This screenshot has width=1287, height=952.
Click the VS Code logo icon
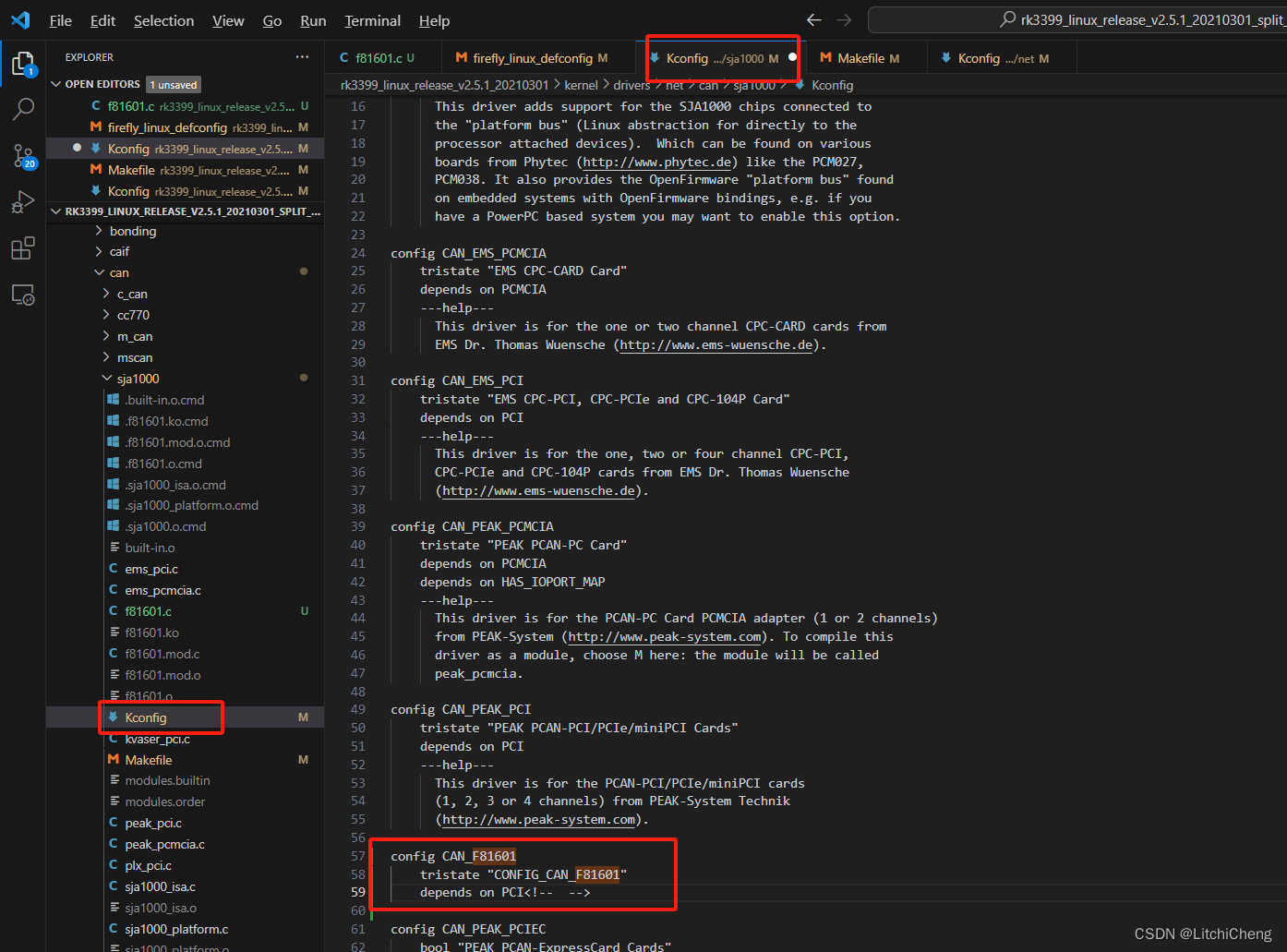pyautogui.click(x=20, y=19)
